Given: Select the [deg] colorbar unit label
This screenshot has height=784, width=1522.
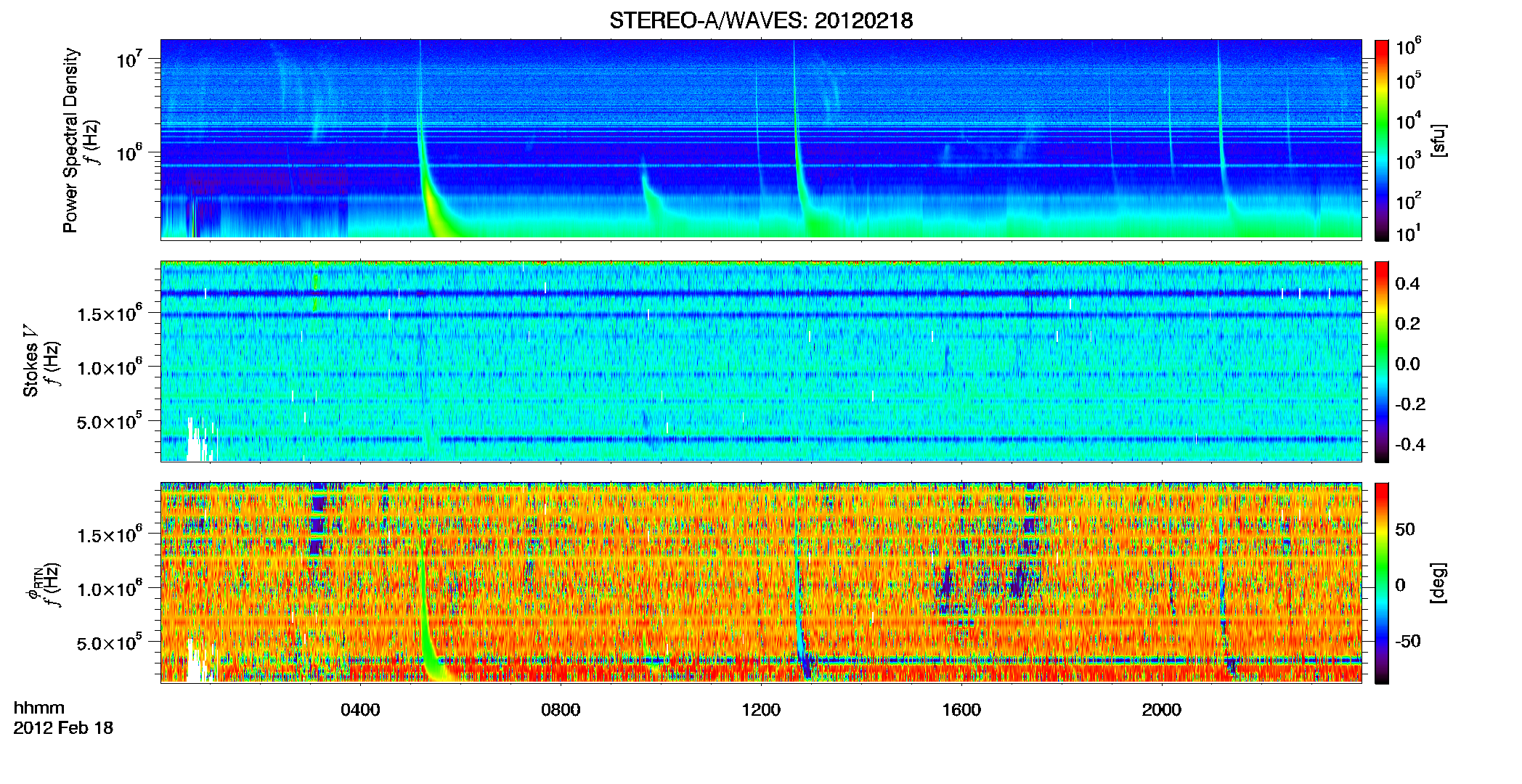Looking at the screenshot, I should click(1439, 583).
